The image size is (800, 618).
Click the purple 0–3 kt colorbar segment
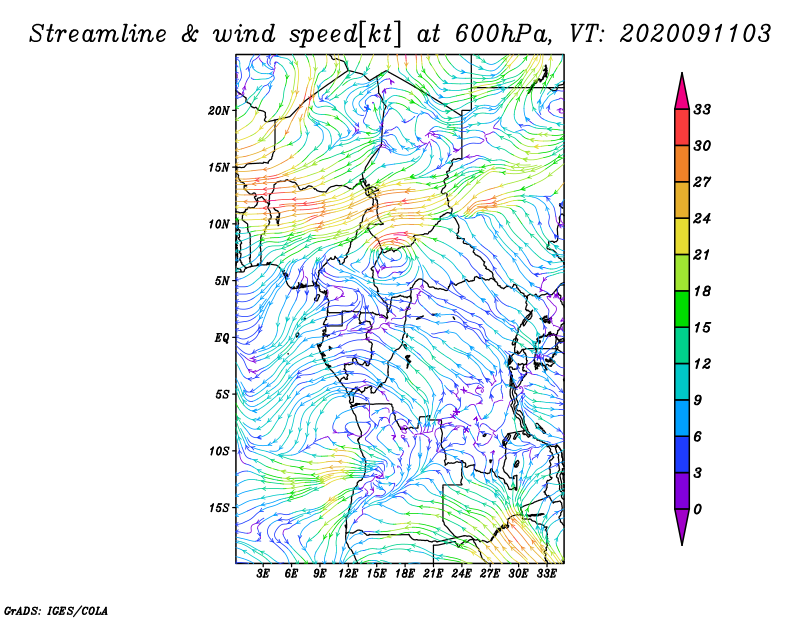[x=682, y=491]
